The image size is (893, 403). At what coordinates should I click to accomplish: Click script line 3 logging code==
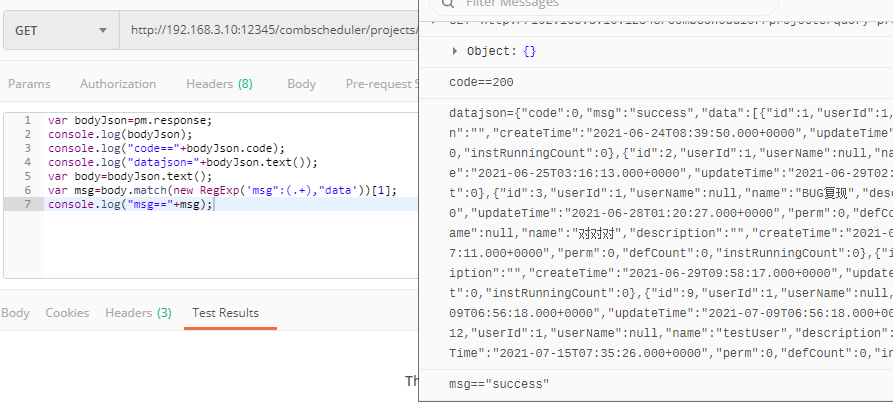point(166,149)
